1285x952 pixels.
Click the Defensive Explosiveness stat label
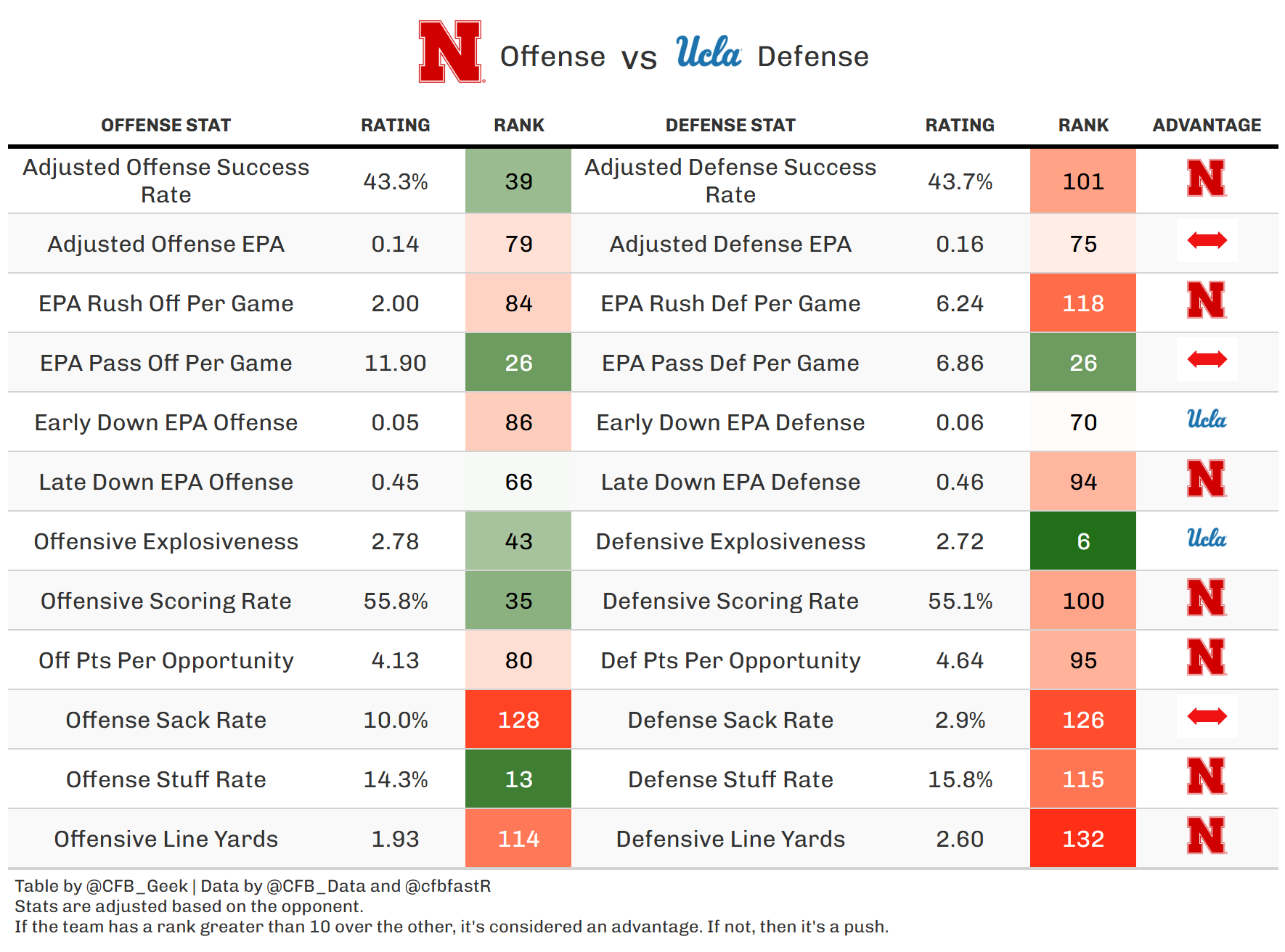[730, 541]
